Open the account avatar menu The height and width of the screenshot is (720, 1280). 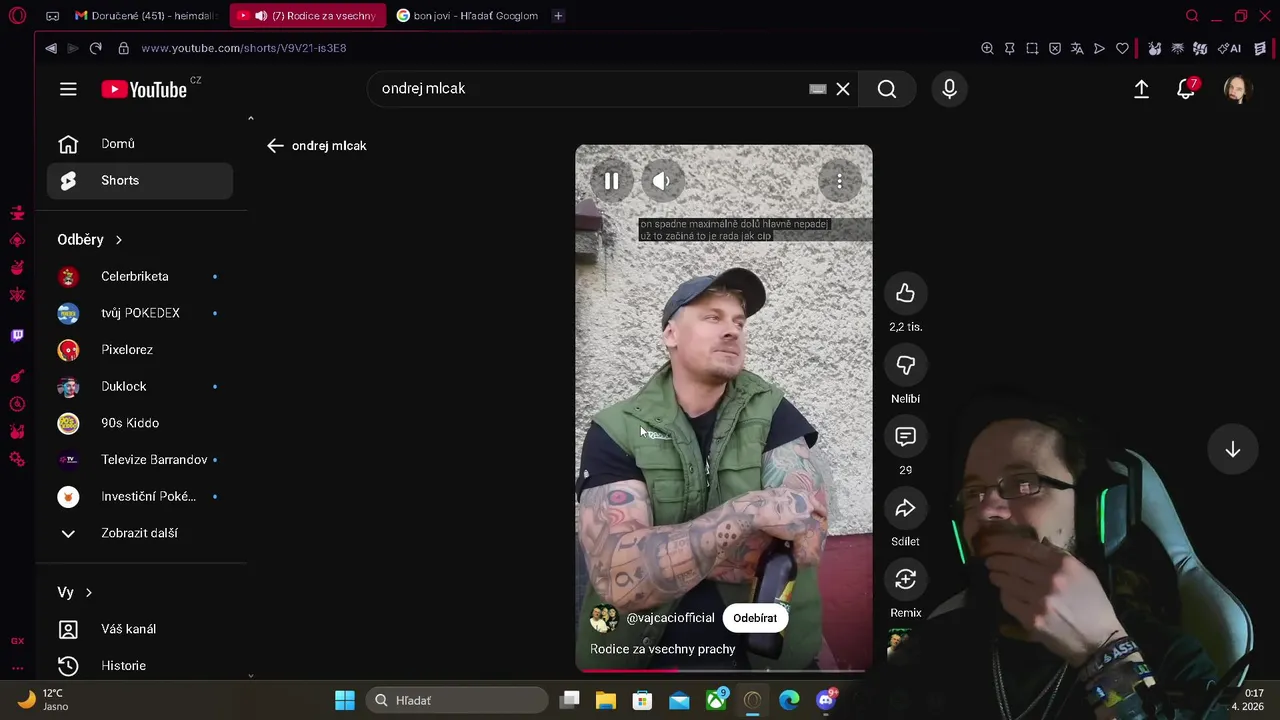1238,89
